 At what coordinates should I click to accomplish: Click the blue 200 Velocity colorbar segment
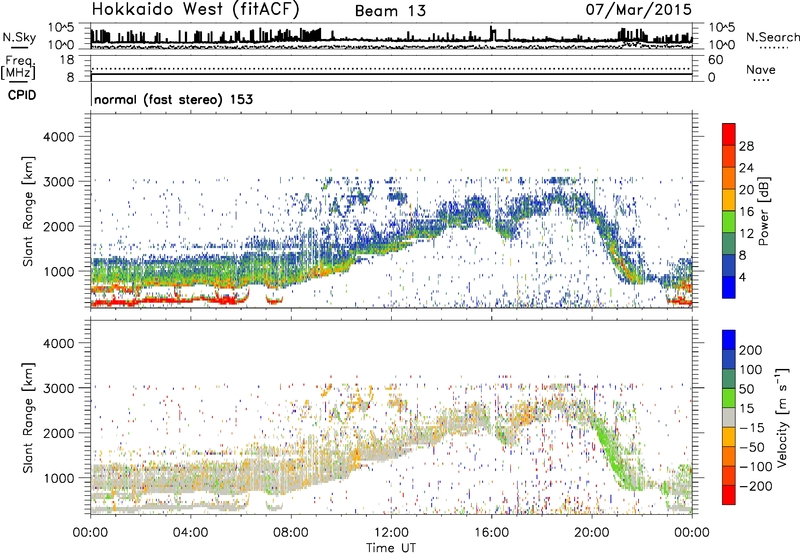coord(729,340)
